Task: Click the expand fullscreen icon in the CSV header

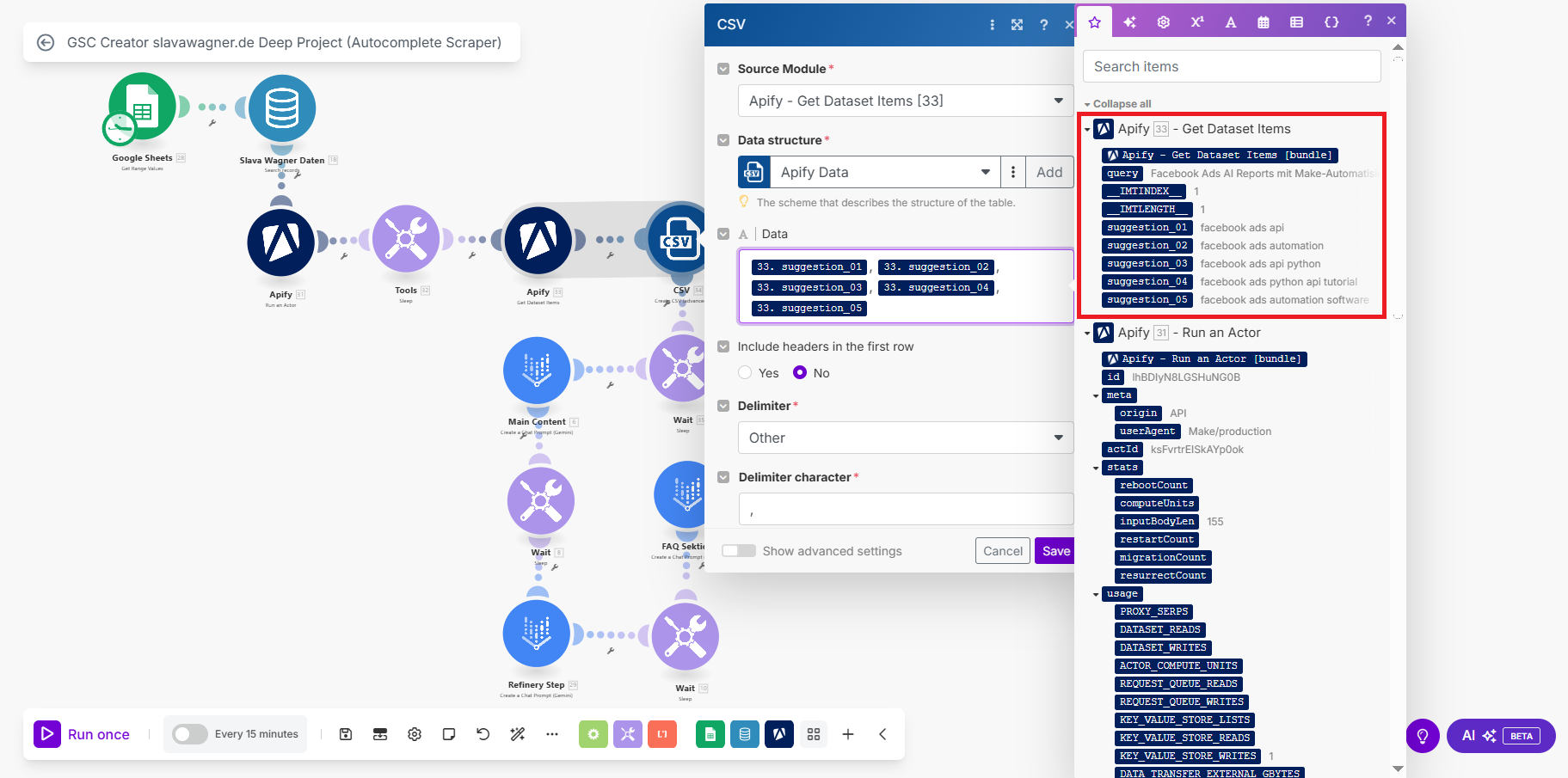Action: coord(1018,25)
